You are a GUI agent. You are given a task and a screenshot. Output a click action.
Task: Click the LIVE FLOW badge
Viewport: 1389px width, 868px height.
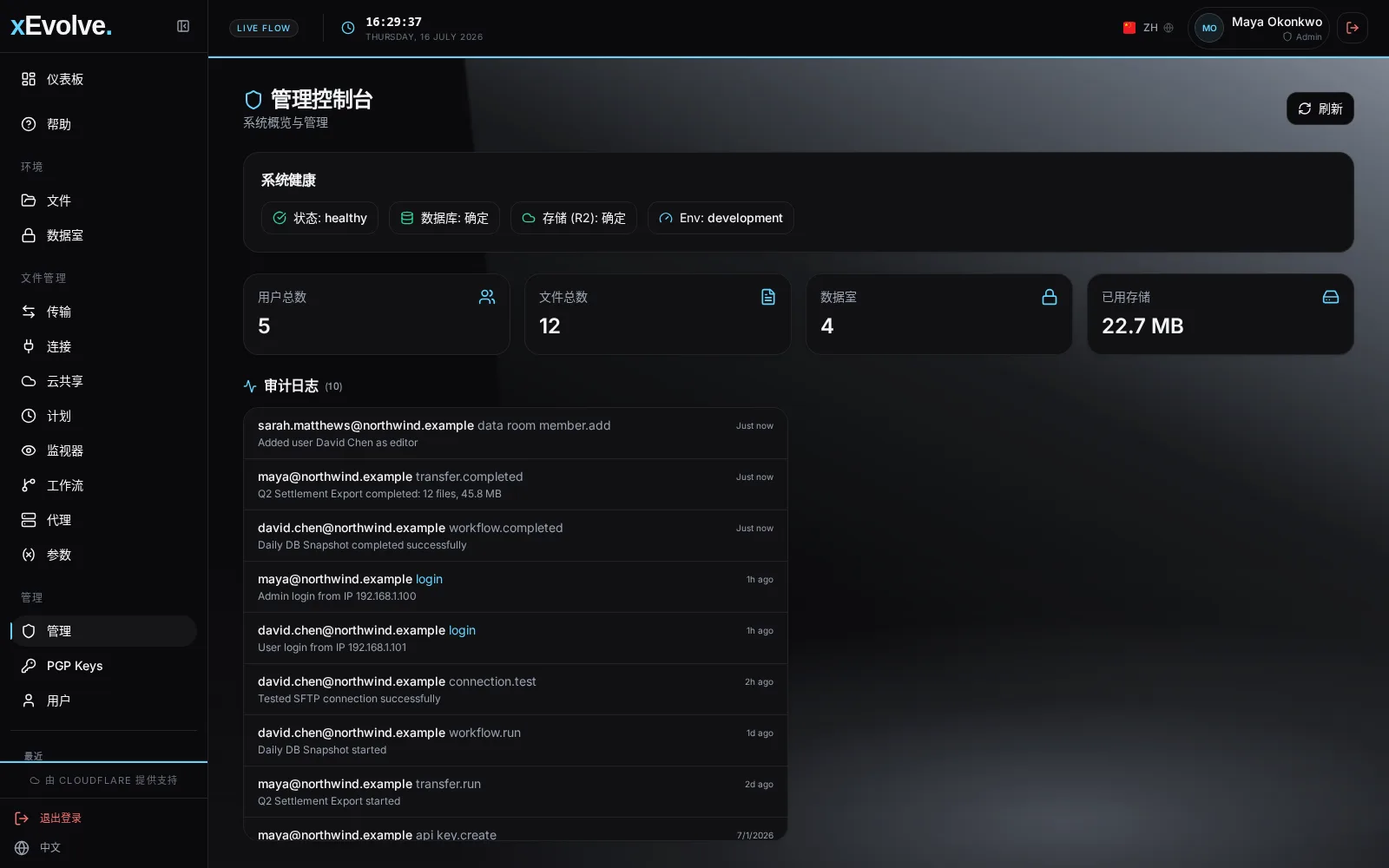click(x=264, y=28)
